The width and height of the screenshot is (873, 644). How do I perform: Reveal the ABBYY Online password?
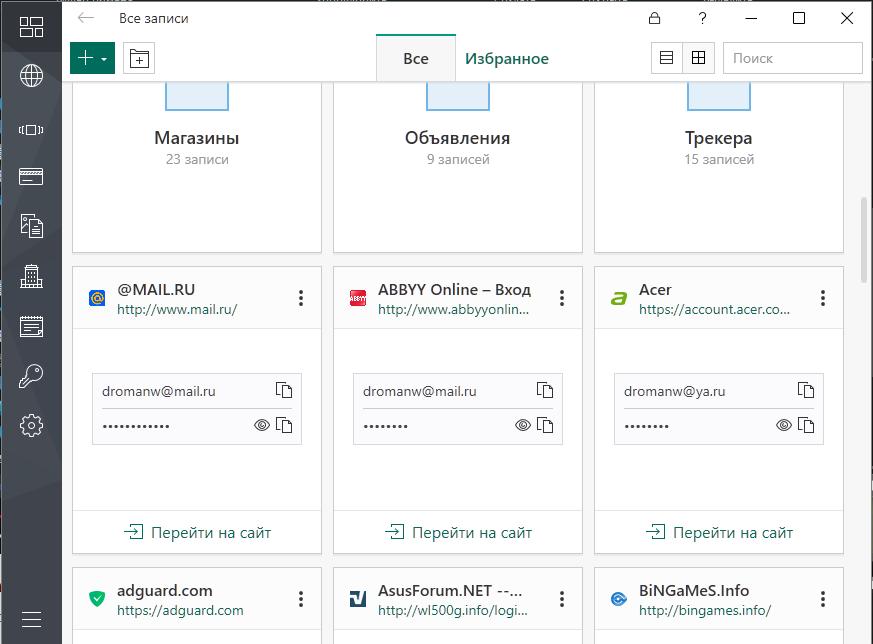pyautogui.click(x=523, y=425)
